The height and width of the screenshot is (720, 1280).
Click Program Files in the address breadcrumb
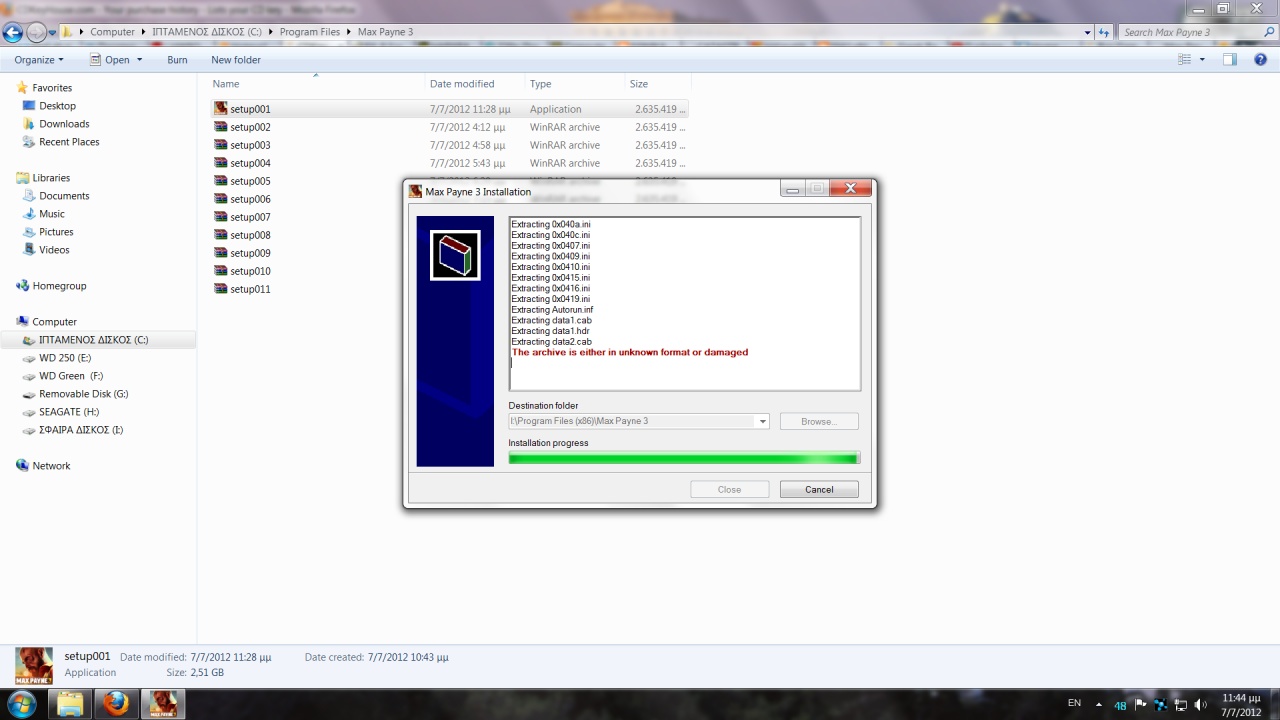[310, 32]
